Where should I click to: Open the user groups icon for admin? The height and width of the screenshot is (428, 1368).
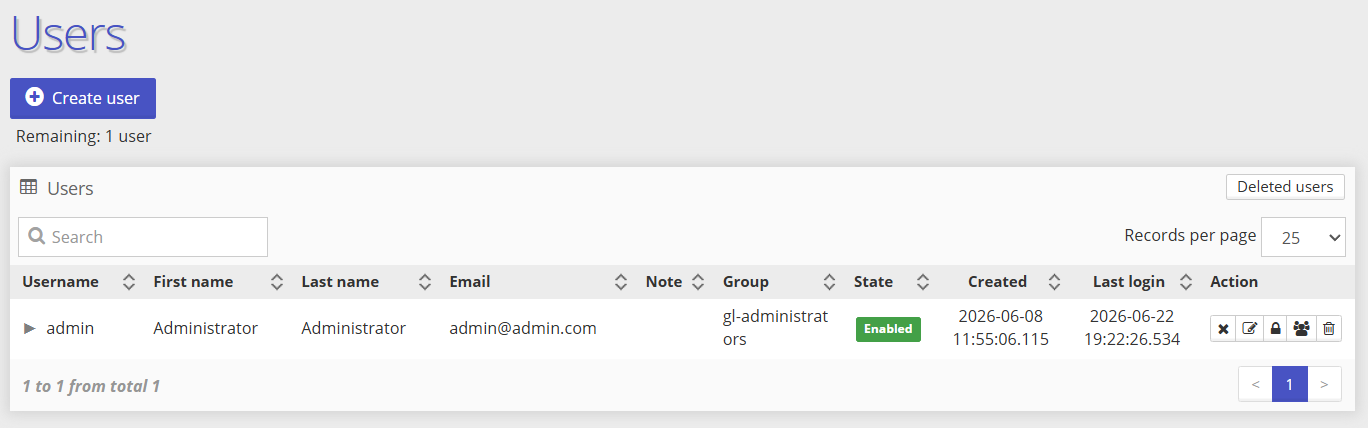click(x=1301, y=328)
